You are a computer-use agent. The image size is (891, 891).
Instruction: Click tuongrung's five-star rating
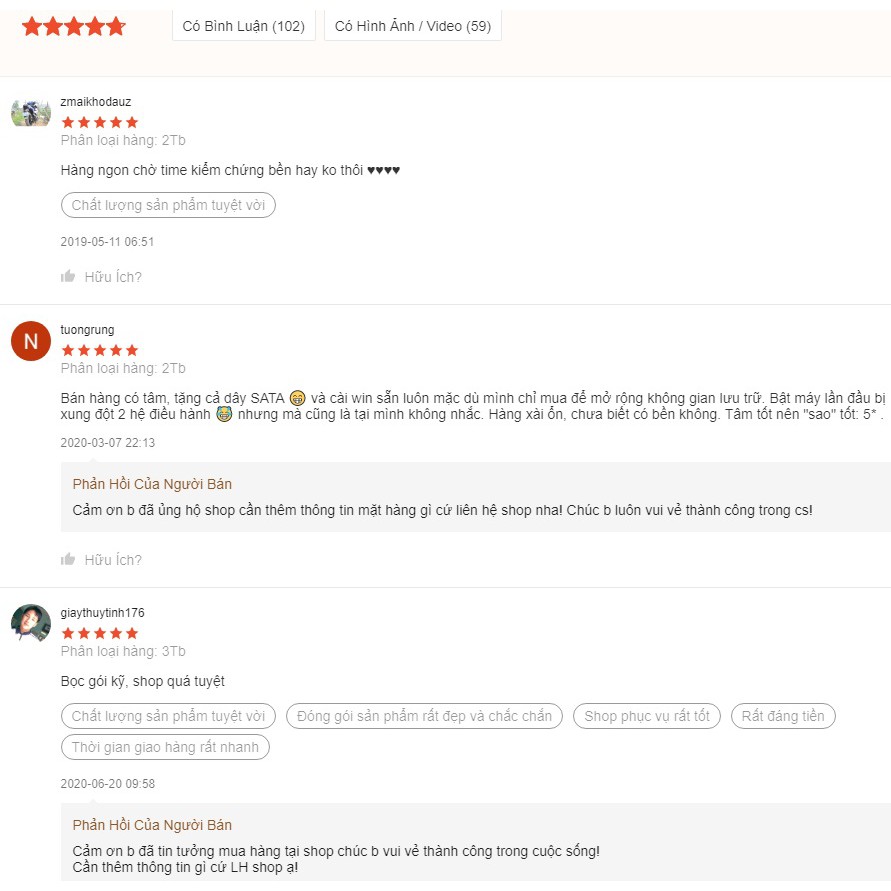click(x=100, y=350)
